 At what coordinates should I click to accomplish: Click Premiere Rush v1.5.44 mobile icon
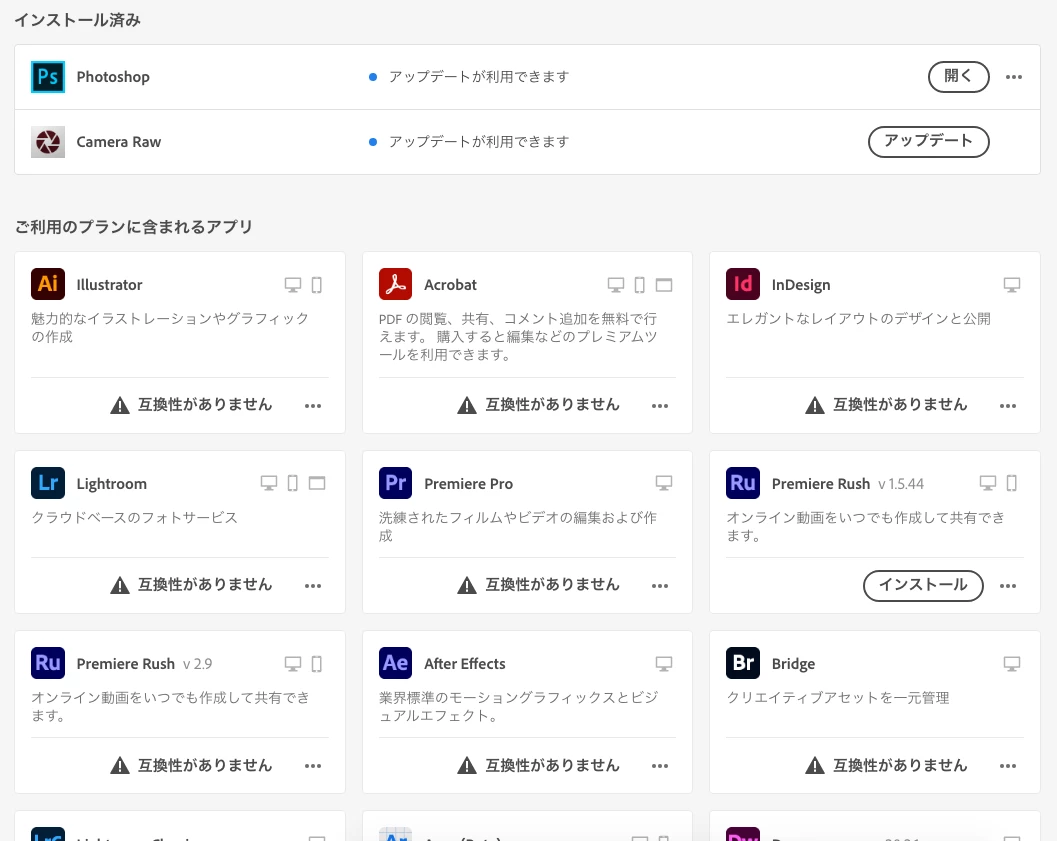[x=1012, y=483]
